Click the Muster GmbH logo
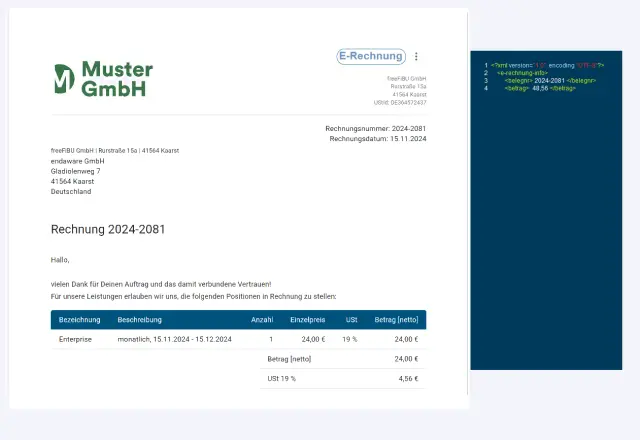The height and width of the screenshot is (440, 640). 104,79
